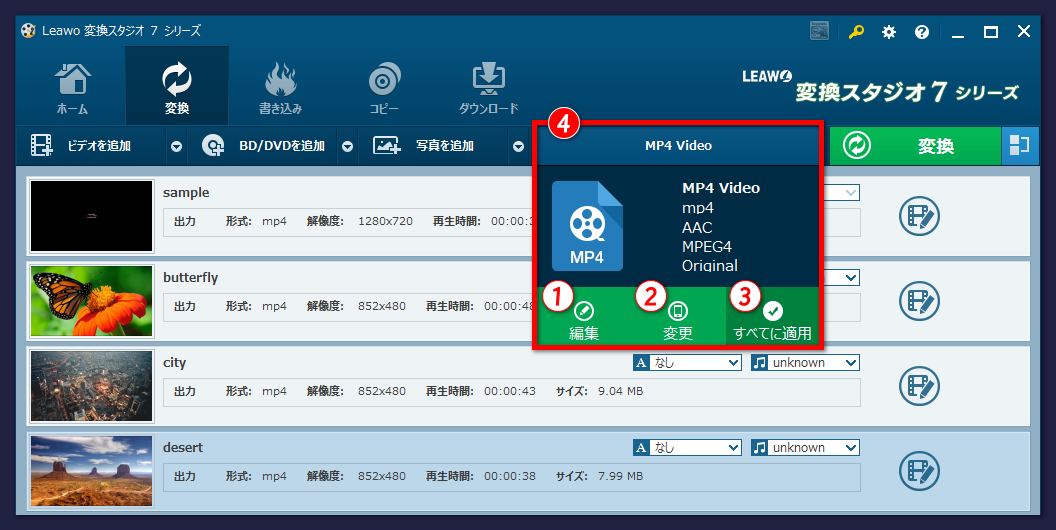Open the settings gear icon in title bar

pos(888,32)
